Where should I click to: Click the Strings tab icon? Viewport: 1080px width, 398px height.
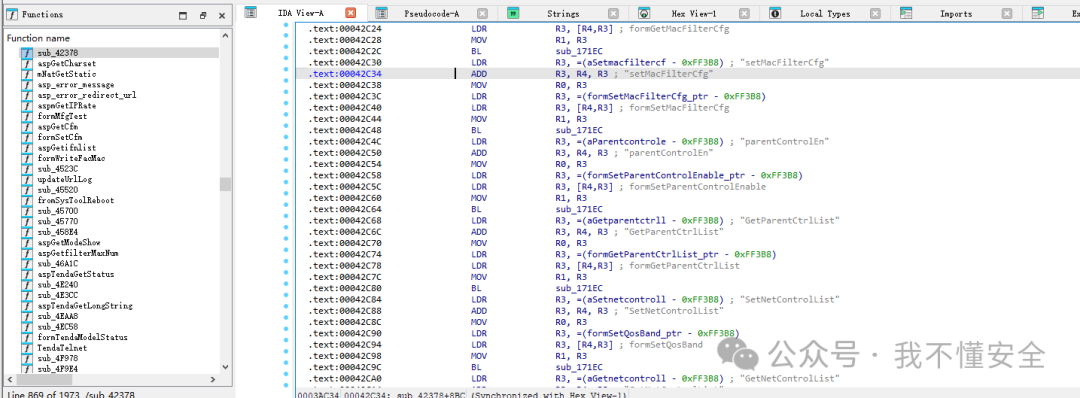point(512,13)
